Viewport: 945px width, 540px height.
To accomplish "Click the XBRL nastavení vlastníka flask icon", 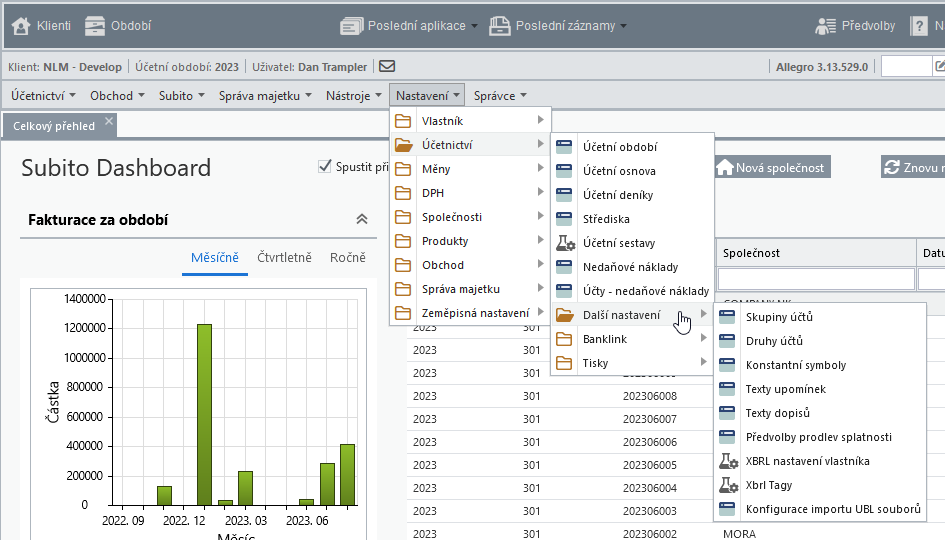I will pyautogui.click(x=729, y=461).
